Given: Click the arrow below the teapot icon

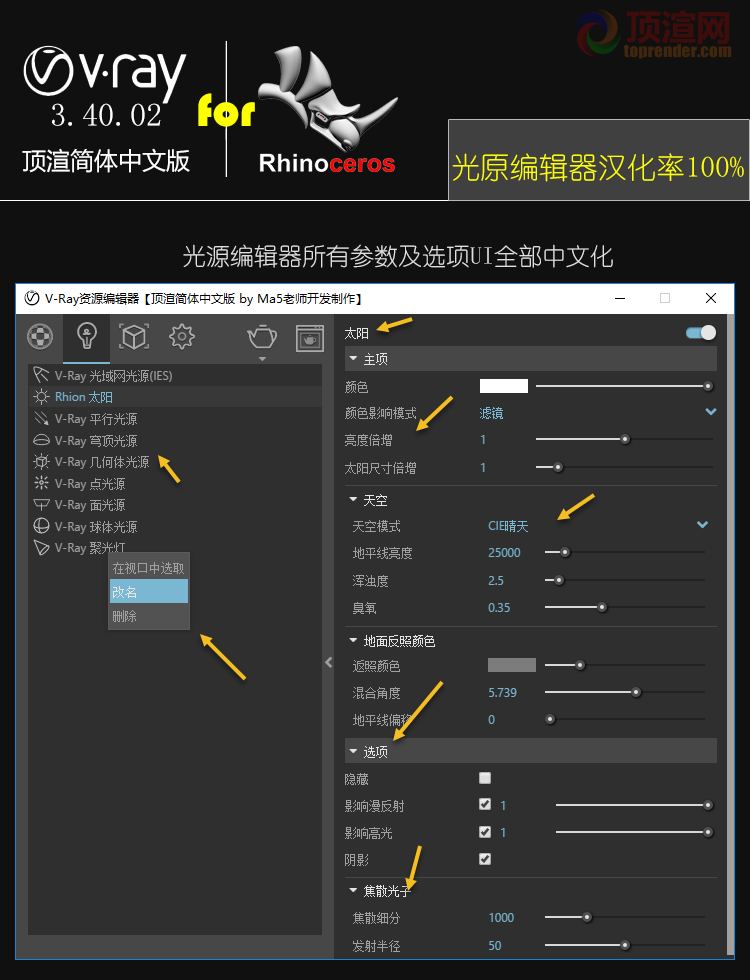Looking at the screenshot, I should 262,359.
